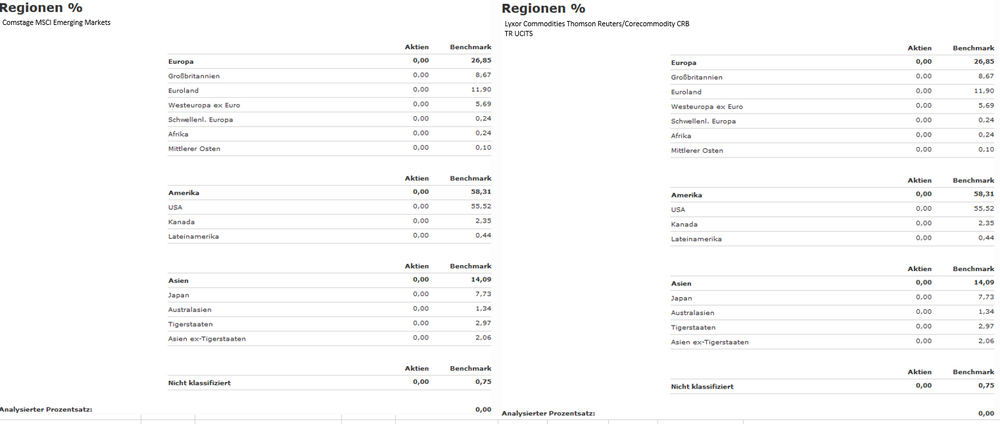Click 'Afrika' row in left panel
The width and height of the screenshot is (1000, 424).
(x=329, y=134)
